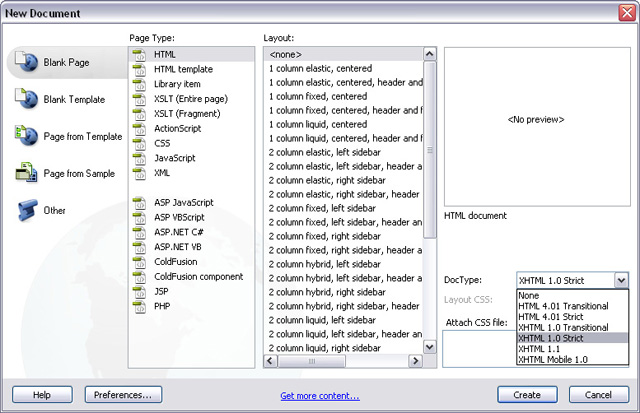Close the New Document dialog
This screenshot has width=640, height=413.
627,13
